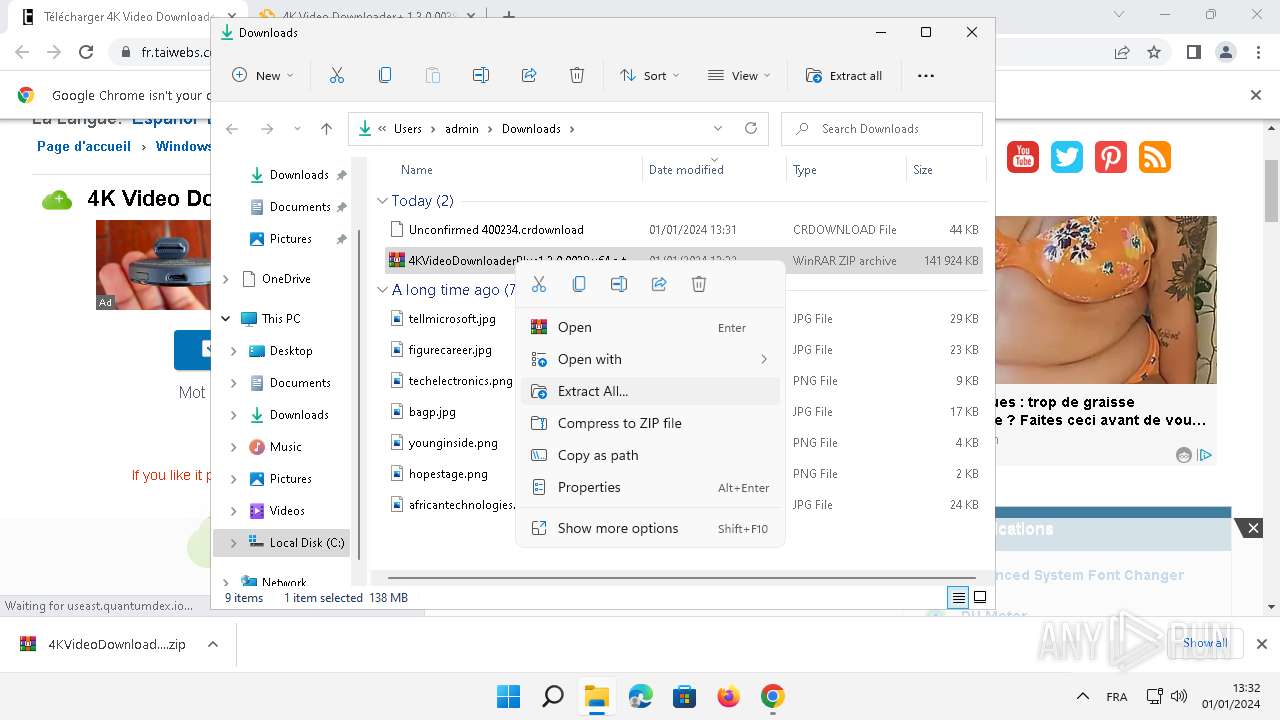Follow the Page d'accueil link

(84, 146)
